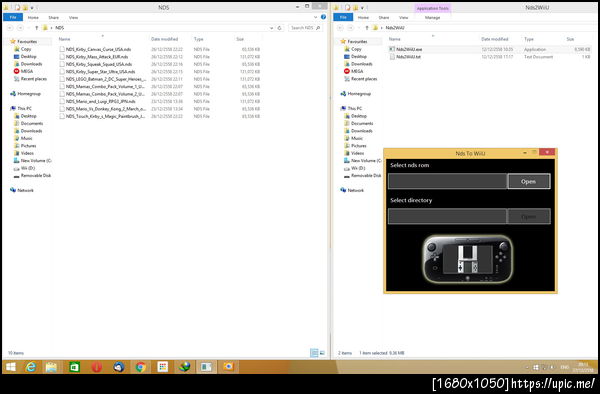Switch to large icons view in NDS window

[x=322, y=353]
